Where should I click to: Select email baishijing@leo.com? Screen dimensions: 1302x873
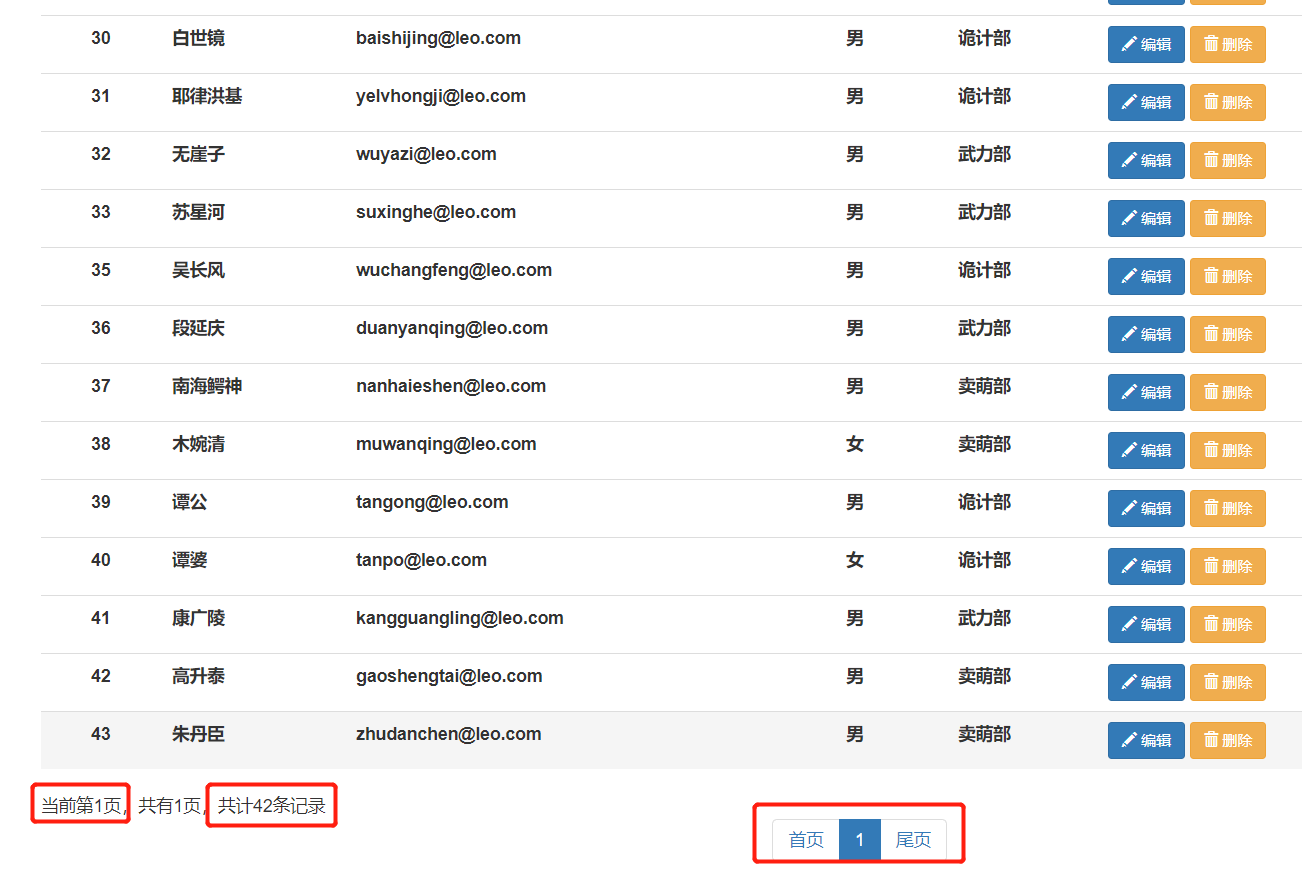438,38
